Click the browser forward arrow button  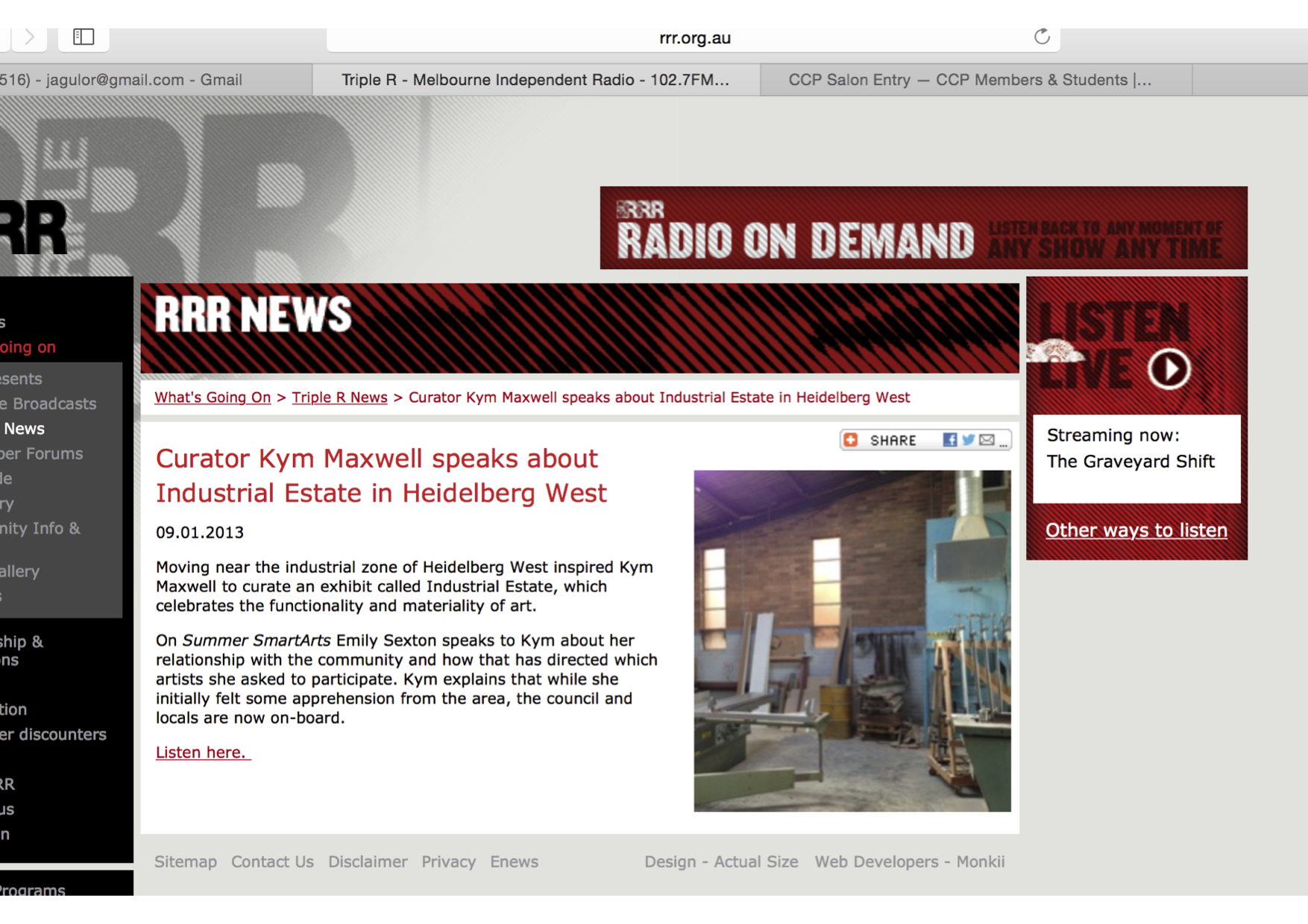click(30, 37)
